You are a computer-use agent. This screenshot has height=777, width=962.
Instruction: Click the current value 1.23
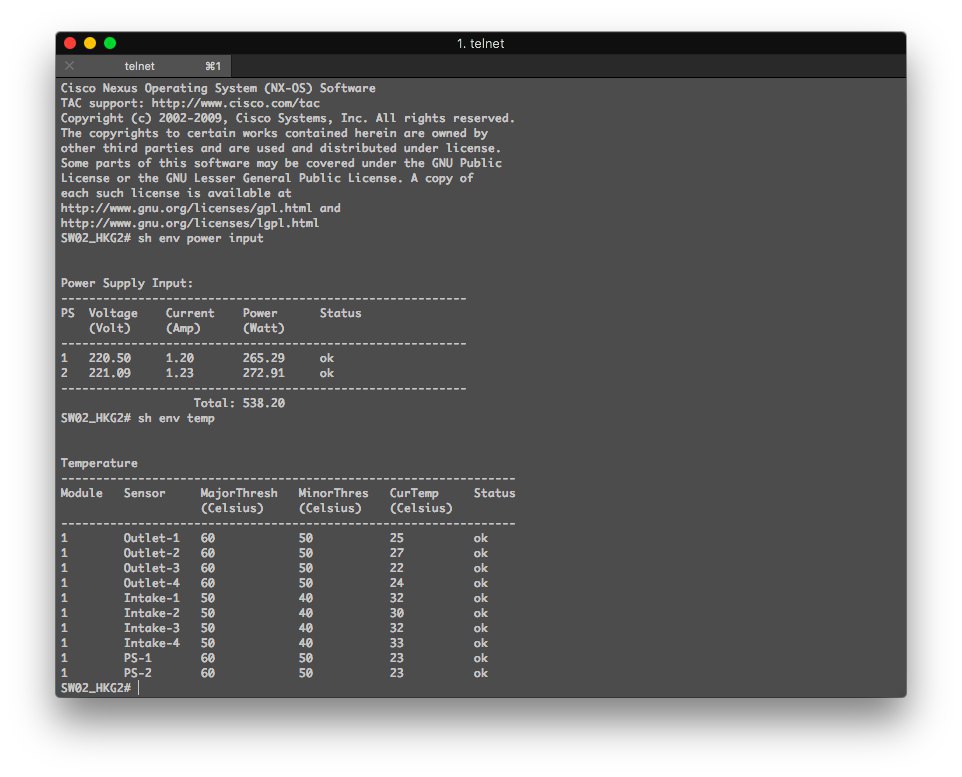click(x=180, y=373)
